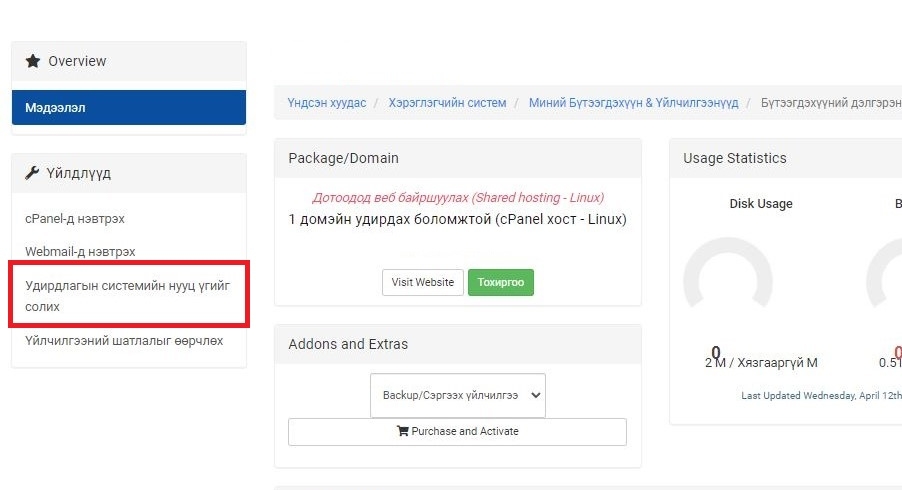Open Webmail-д нэвтрэх link
This screenshot has height=490, width=902.
[x=80, y=251]
